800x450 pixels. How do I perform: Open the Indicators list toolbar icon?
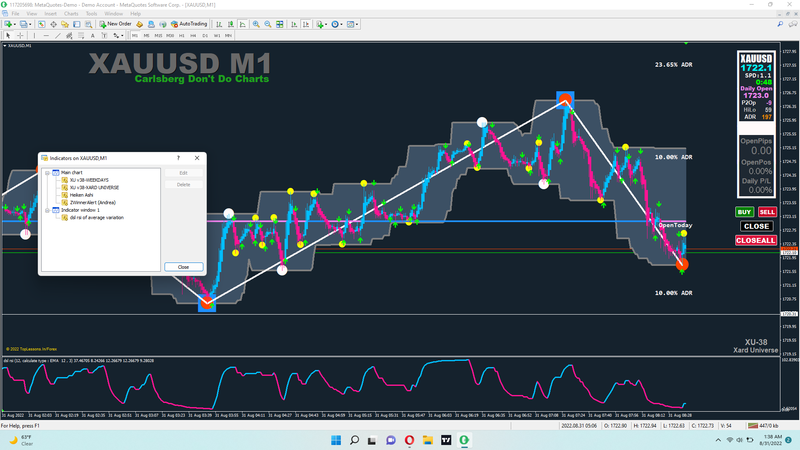(320, 24)
